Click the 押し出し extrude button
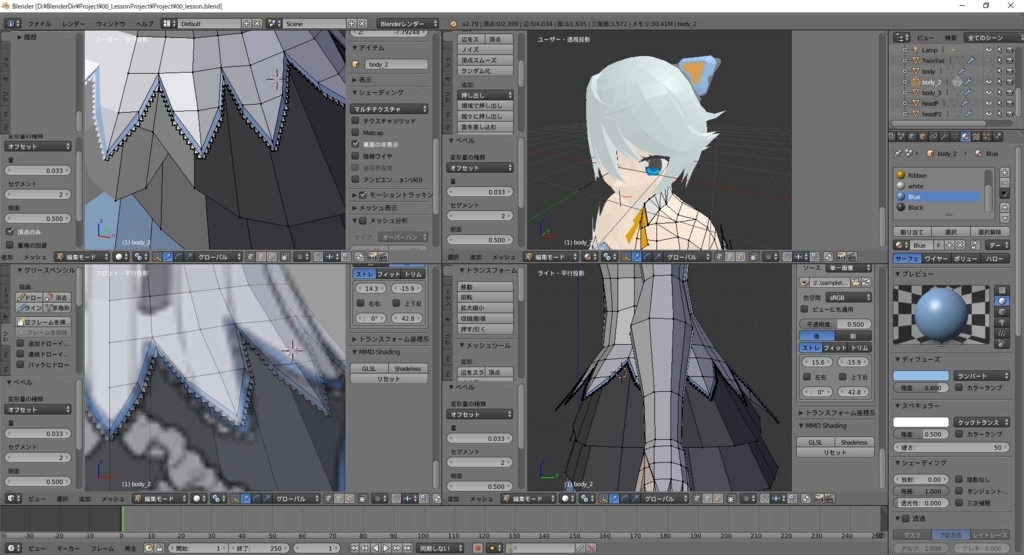The width and height of the screenshot is (1024, 555). [x=484, y=95]
